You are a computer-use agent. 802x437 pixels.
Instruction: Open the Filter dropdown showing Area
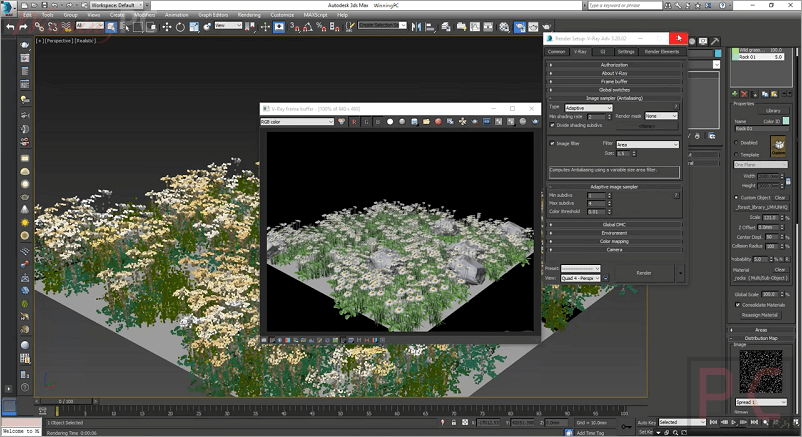click(x=646, y=144)
